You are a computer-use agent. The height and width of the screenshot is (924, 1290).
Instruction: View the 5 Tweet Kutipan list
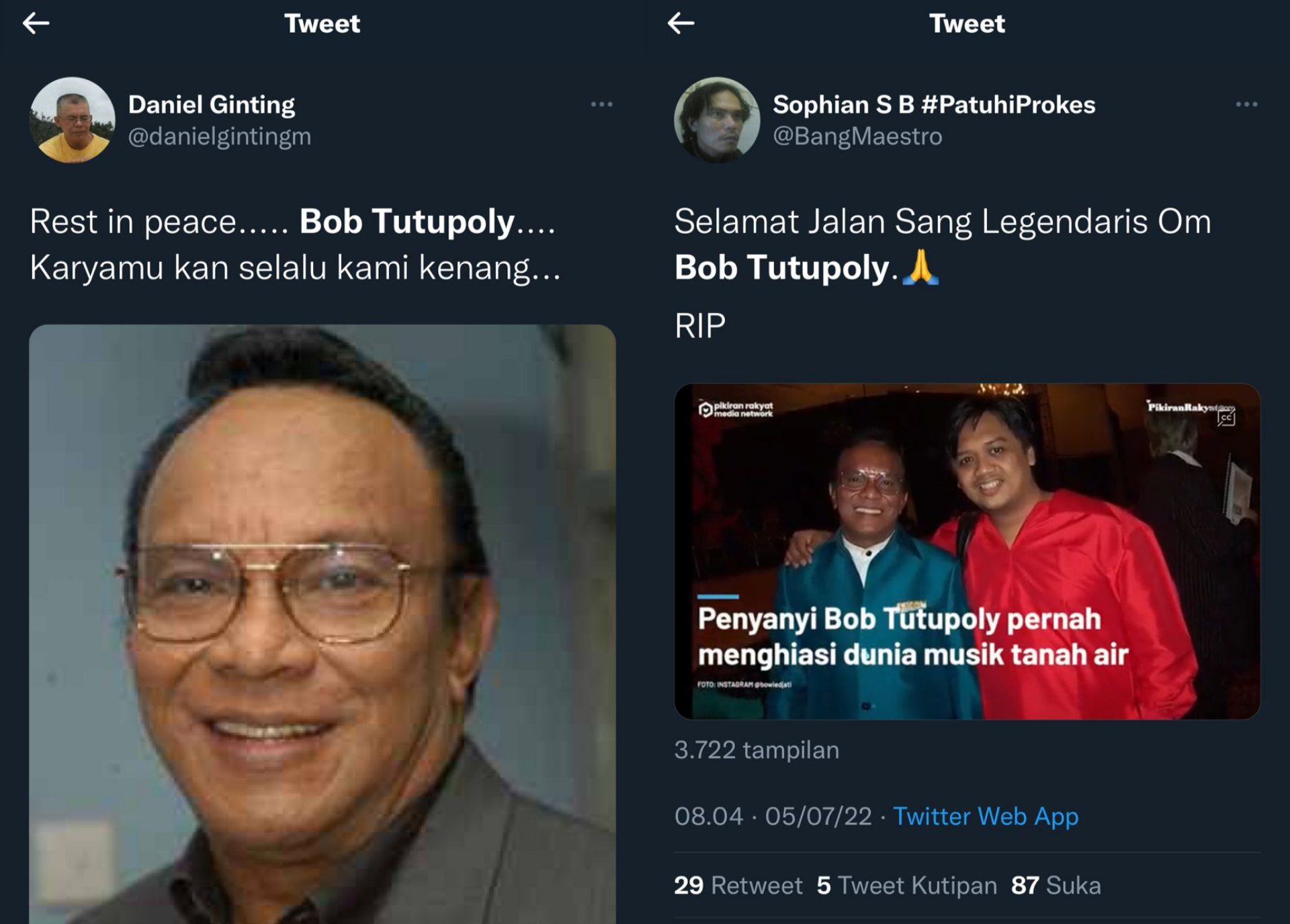point(906,886)
